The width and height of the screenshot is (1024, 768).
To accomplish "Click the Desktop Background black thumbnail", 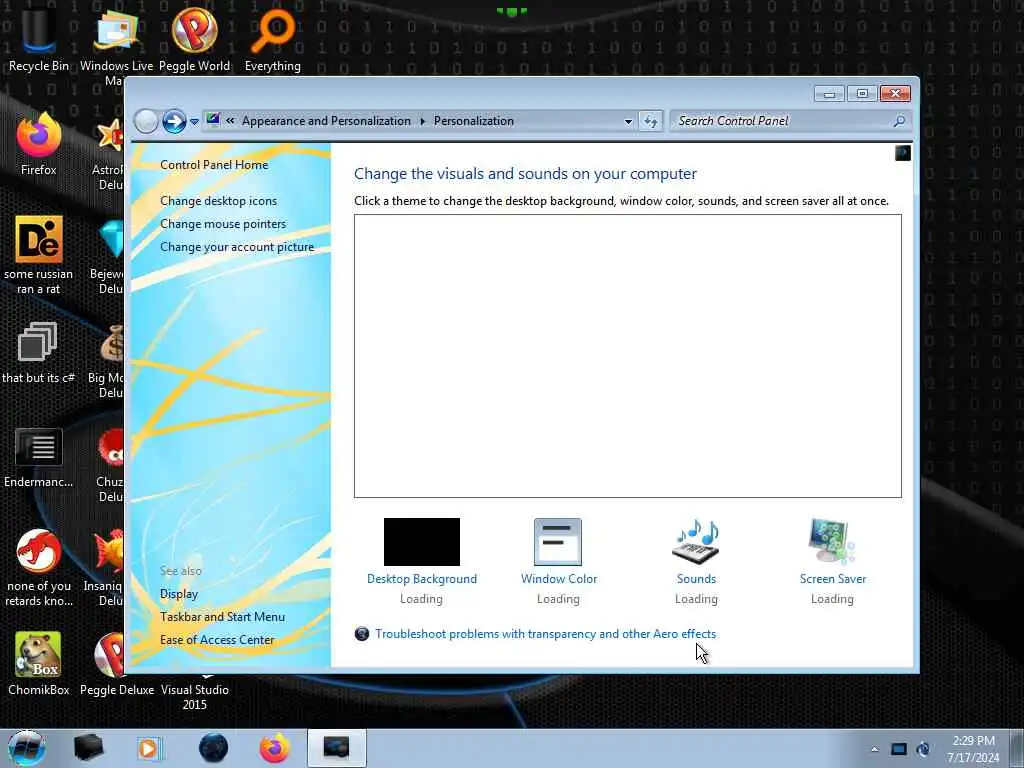I will coord(422,542).
